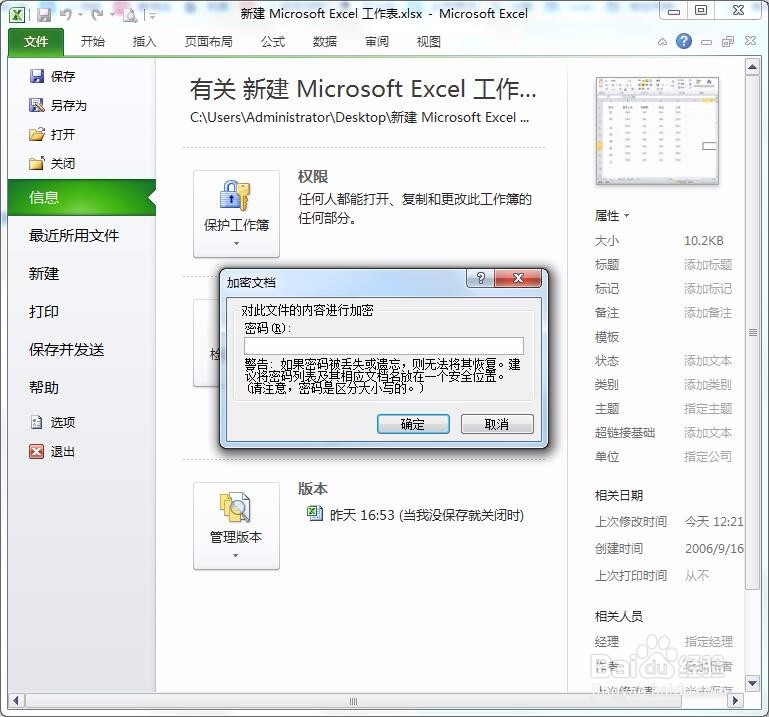Open the 公式 ribbon tab
Viewport: 769px width, 717px height.
coord(273,42)
